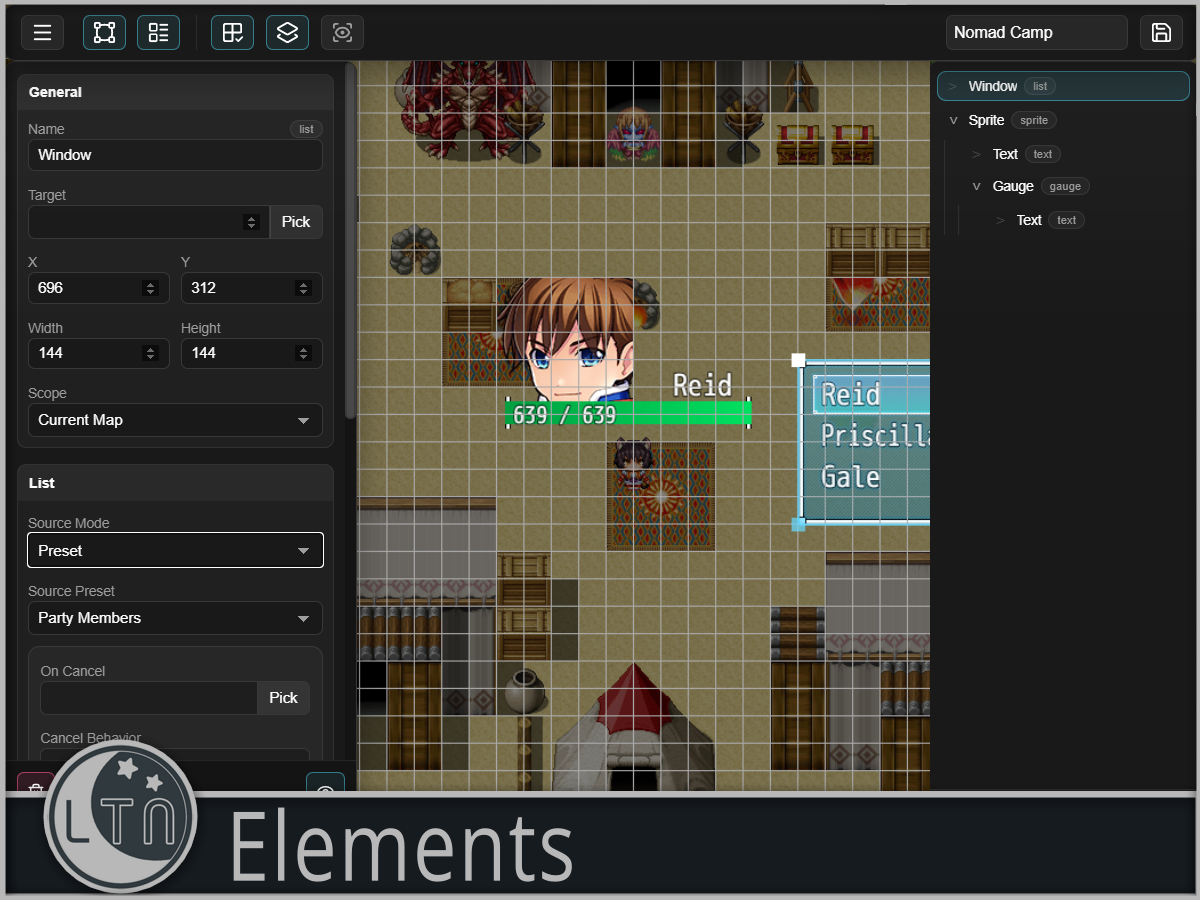
Task: Click the Width field showing 144
Action: click(x=98, y=353)
